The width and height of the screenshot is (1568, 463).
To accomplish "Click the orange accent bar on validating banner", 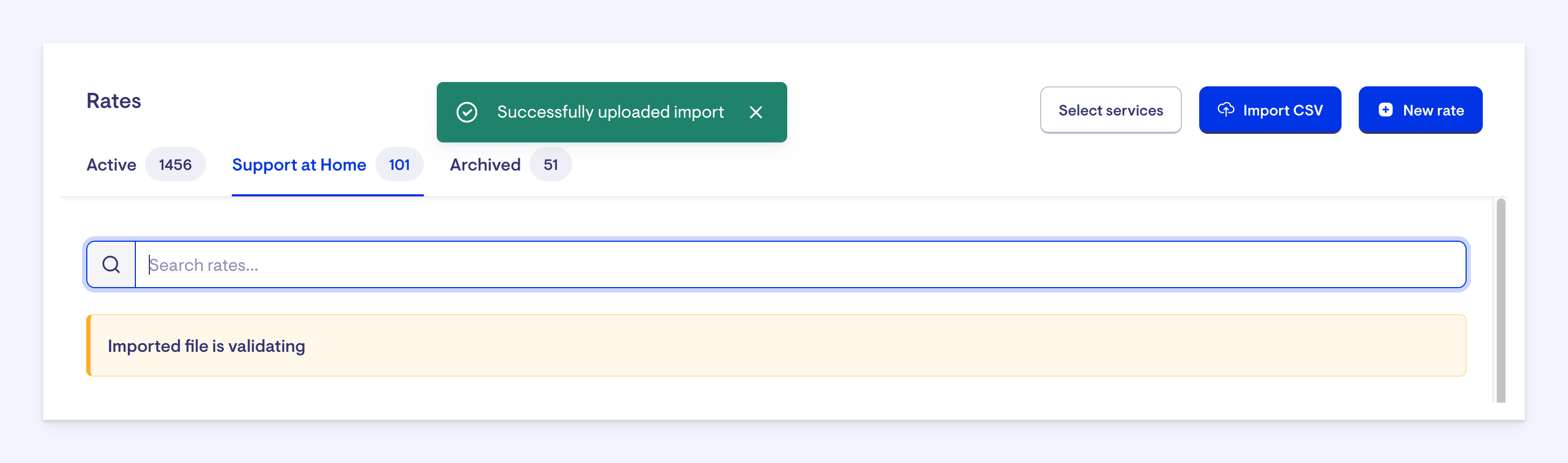I will tap(89, 345).
